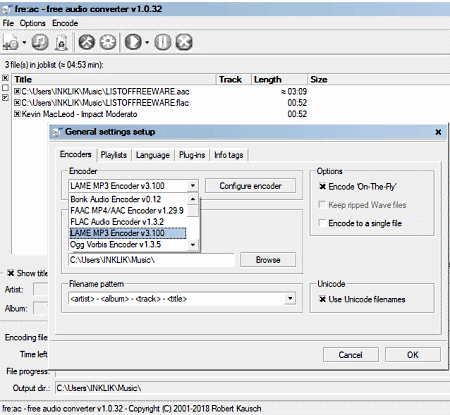
Task: Toggle Use Unicode filenames checkbox
Action: (322, 299)
